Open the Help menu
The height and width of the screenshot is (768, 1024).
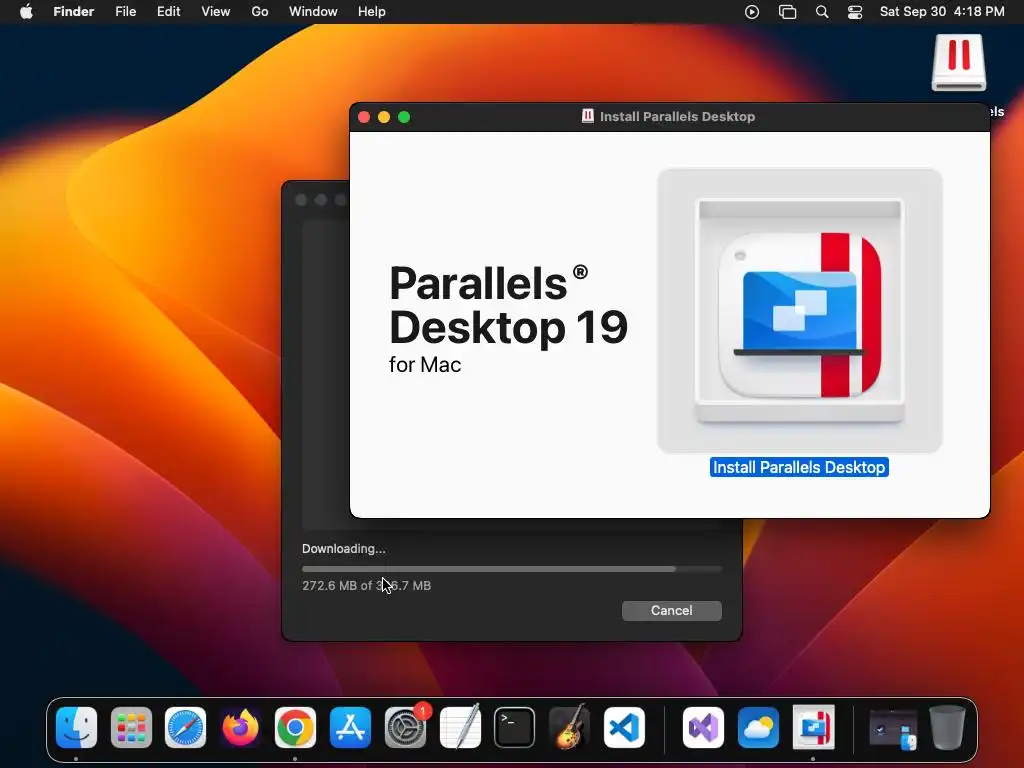(x=372, y=12)
